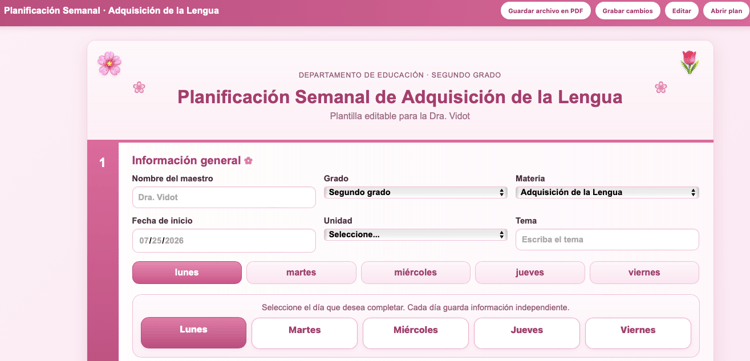This screenshot has height=361, width=750.
Task: Open the Materia dropdown
Action: pyautogui.click(x=607, y=193)
